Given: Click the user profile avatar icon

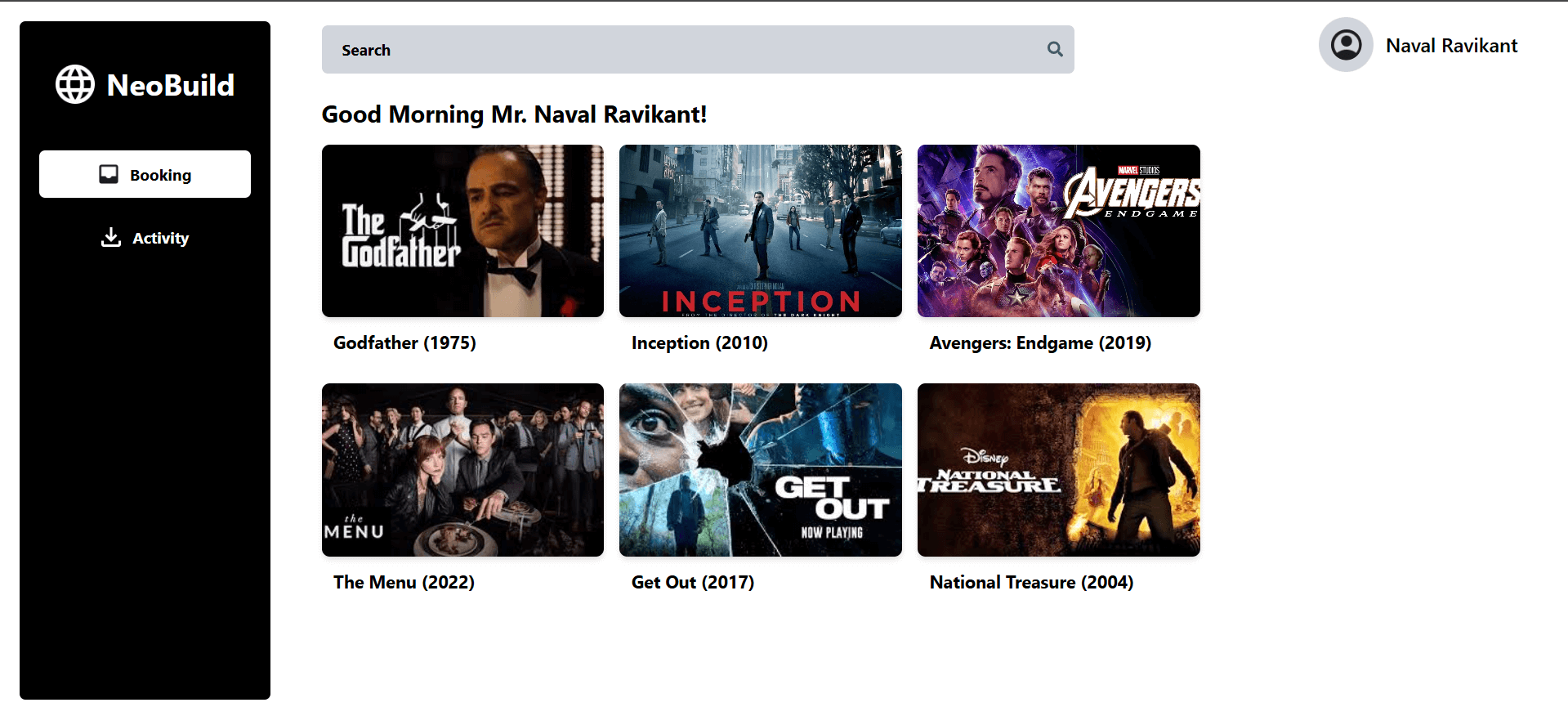Looking at the screenshot, I should pos(1346,45).
